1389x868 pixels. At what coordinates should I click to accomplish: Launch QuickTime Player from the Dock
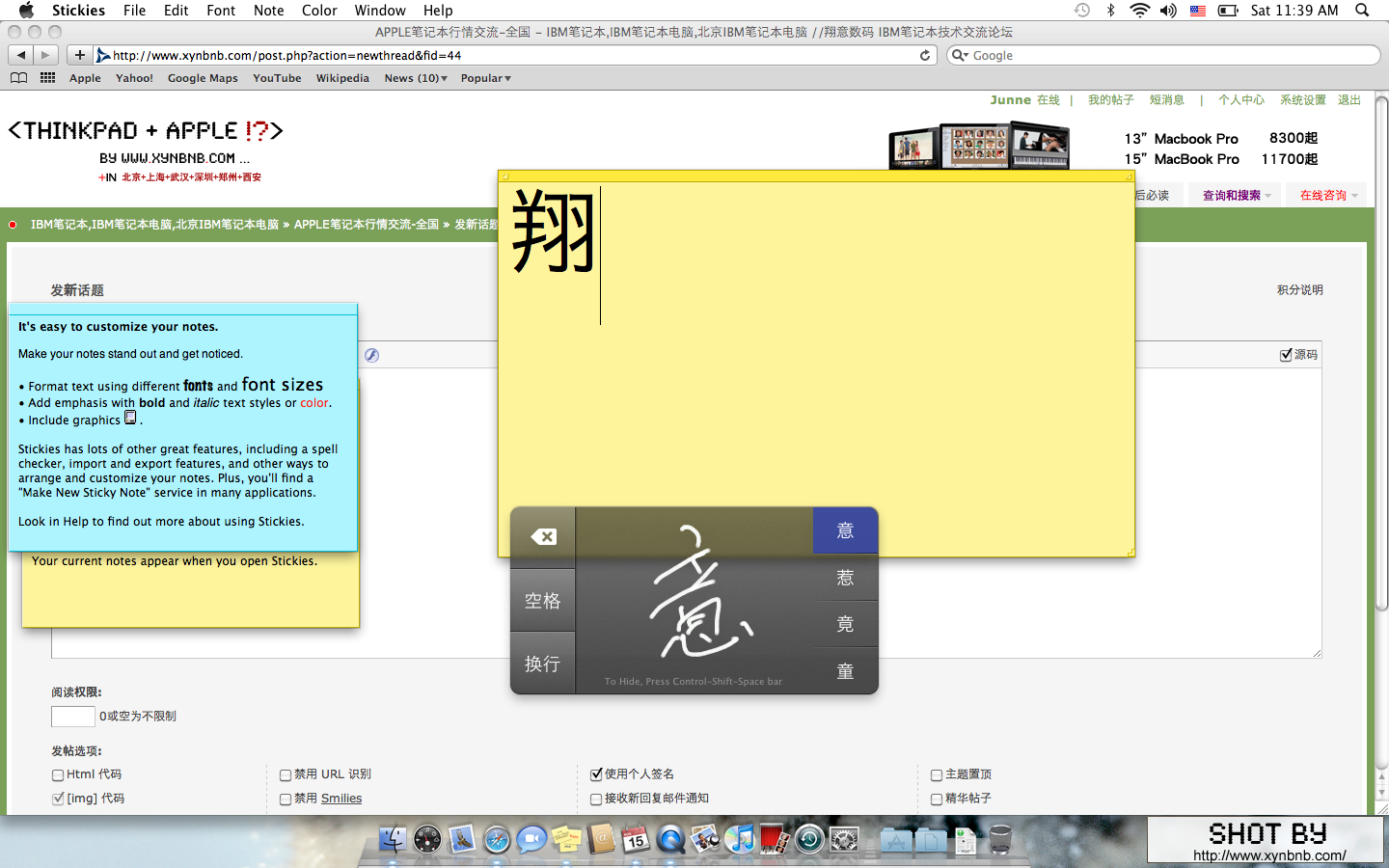coord(670,839)
